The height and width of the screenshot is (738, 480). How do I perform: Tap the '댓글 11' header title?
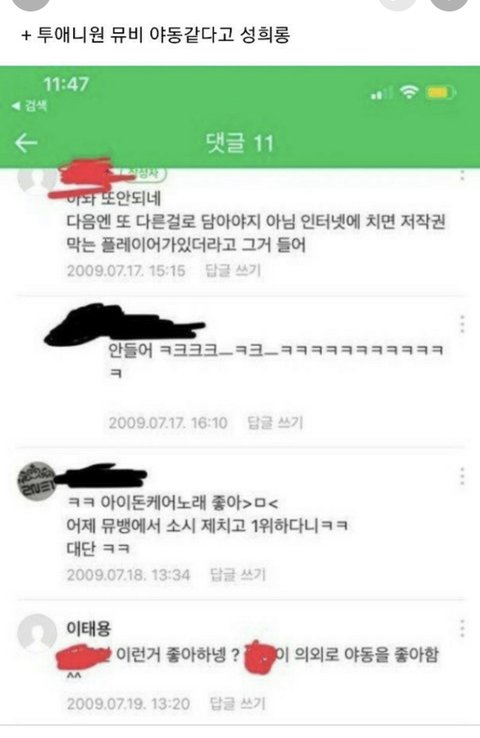tap(240, 143)
